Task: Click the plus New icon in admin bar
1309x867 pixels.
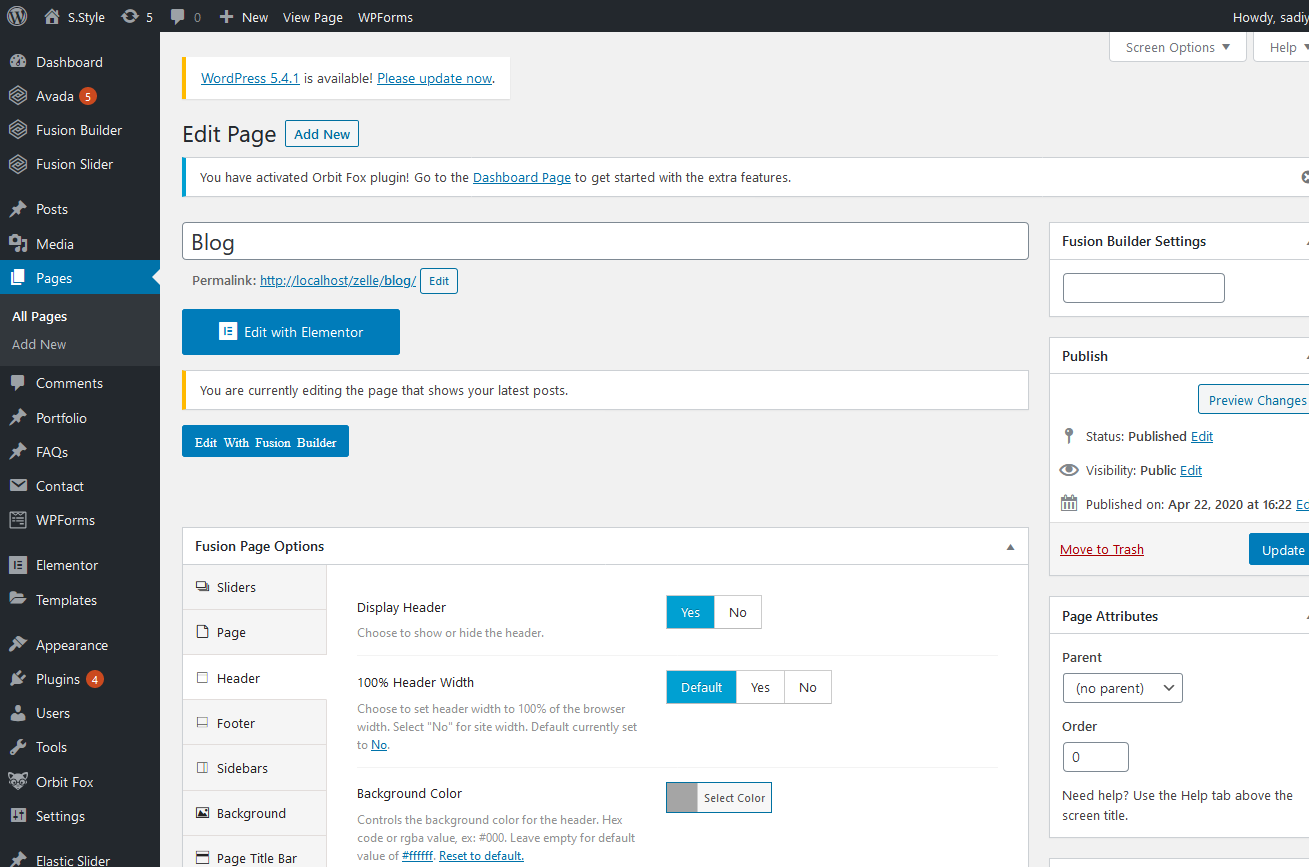Action: (x=226, y=17)
